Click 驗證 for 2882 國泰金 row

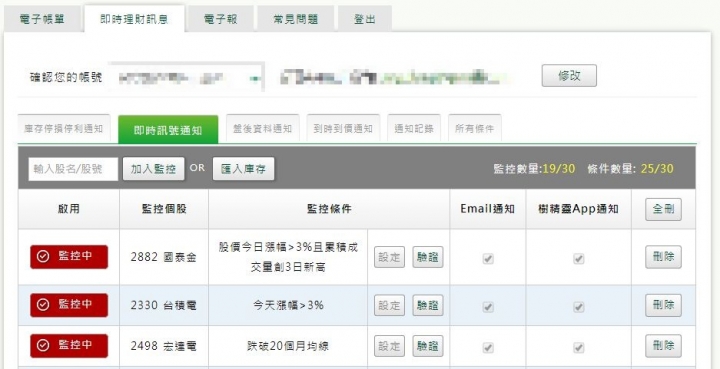(x=428, y=257)
